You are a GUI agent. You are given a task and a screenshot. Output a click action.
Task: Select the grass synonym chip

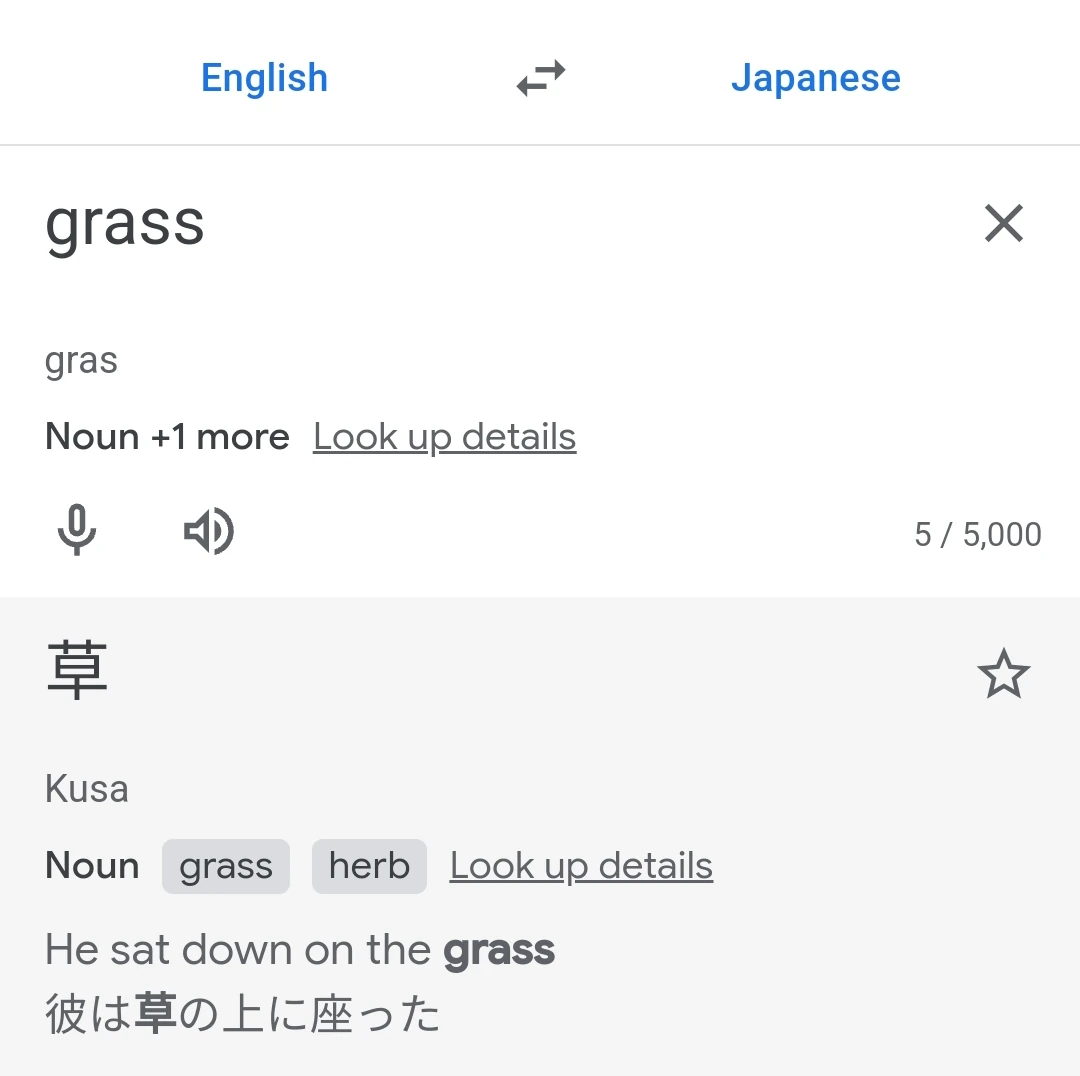click(x=226, y=866)
